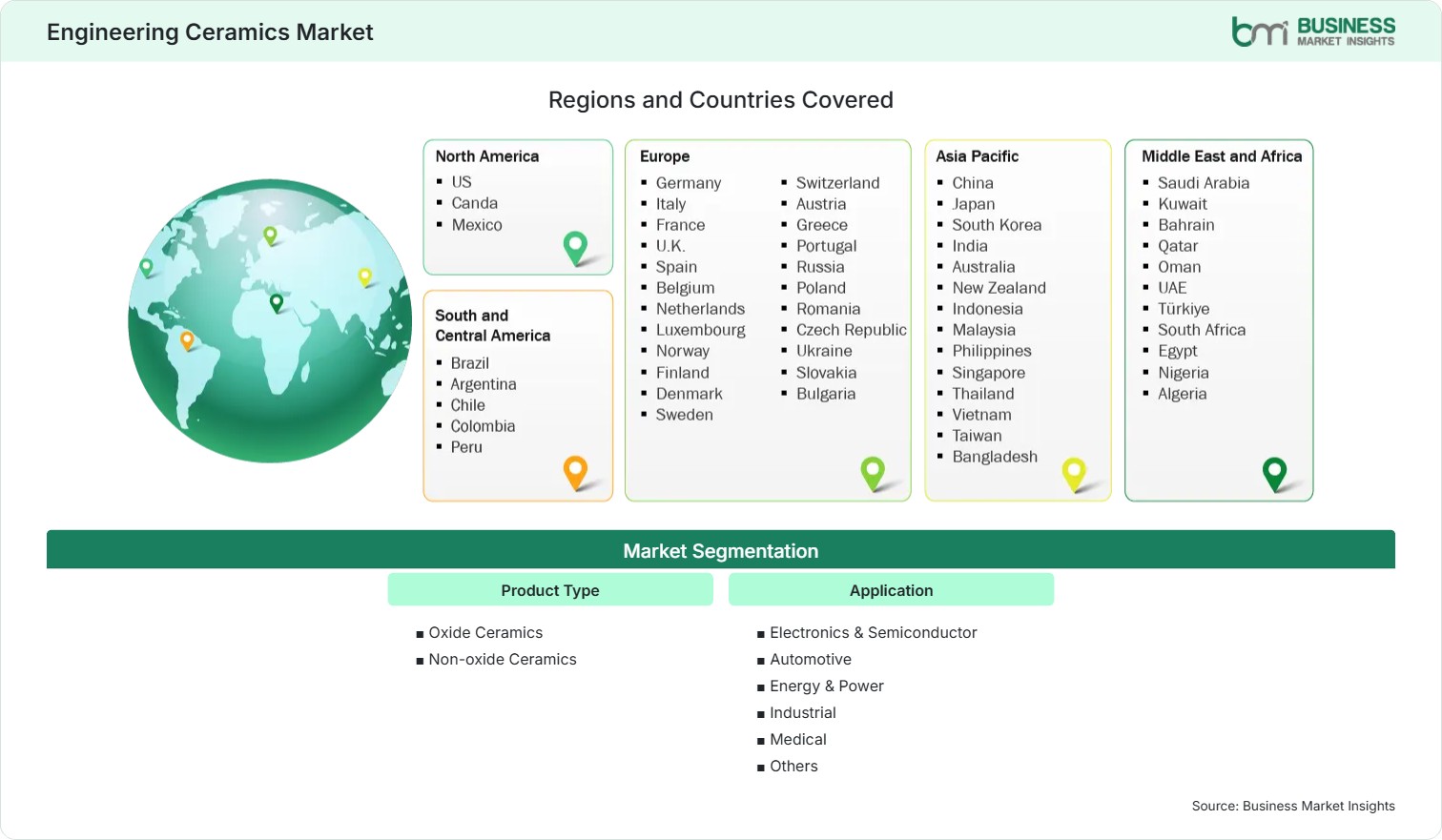
Task: Click Peru in the country list
Action: tap(466, 447)
